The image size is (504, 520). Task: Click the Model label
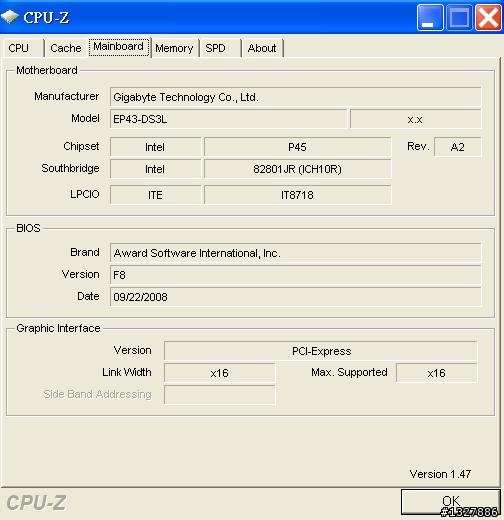[x=85, y=118]
